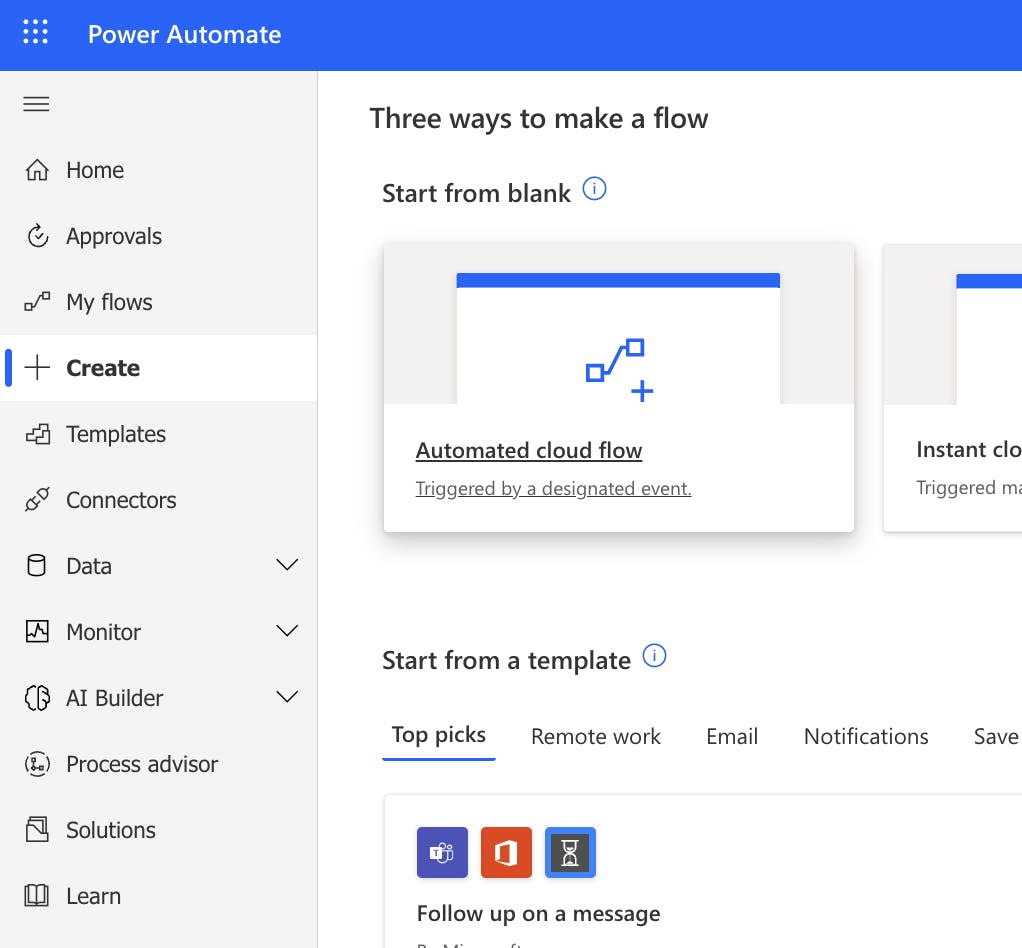Open the Learn page from sidebar
Image resolution: width=1022 pixels, height=948 pixels.
pos(93,896)
